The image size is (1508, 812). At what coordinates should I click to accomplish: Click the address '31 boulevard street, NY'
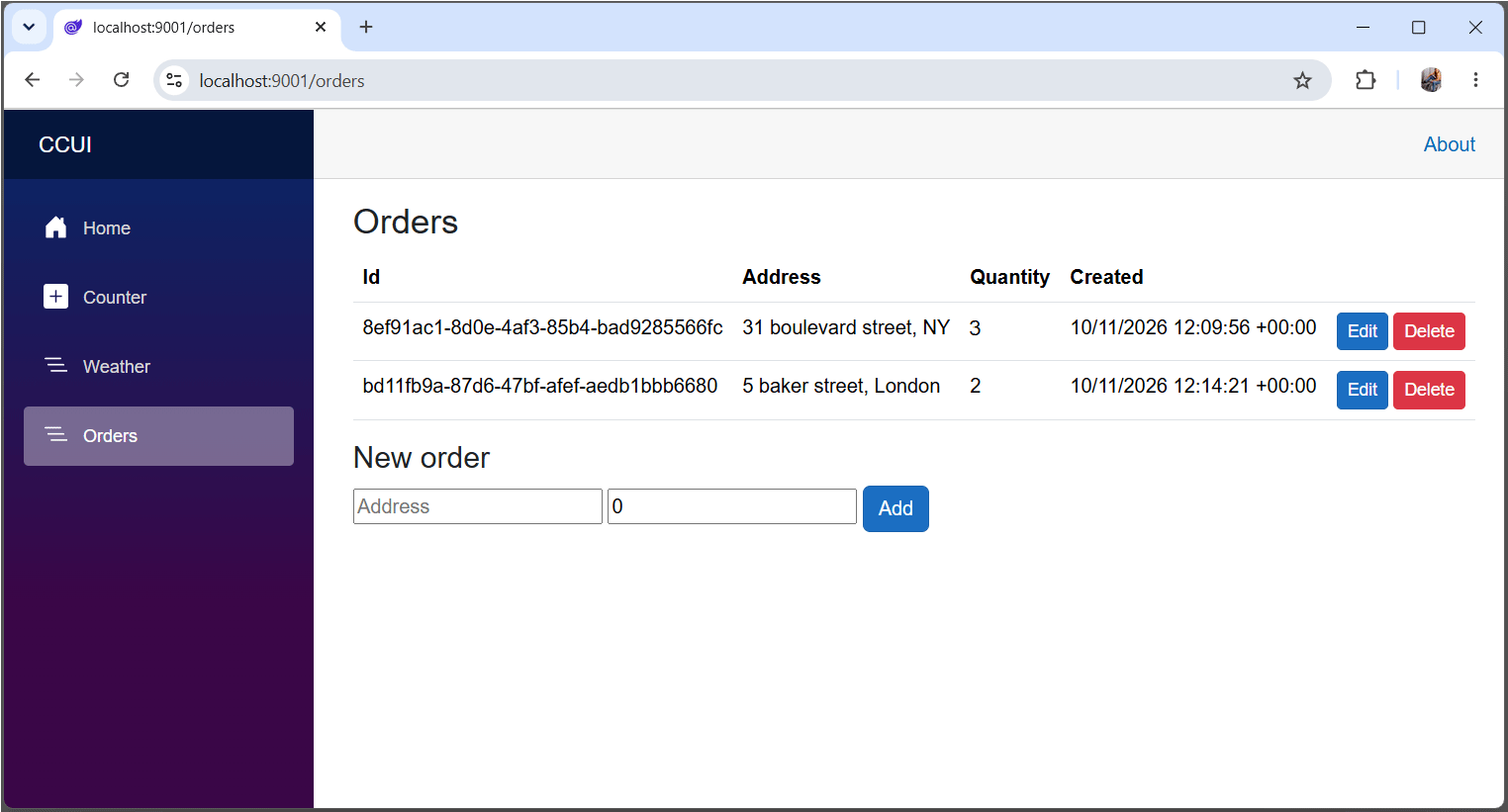coord(846,327)
